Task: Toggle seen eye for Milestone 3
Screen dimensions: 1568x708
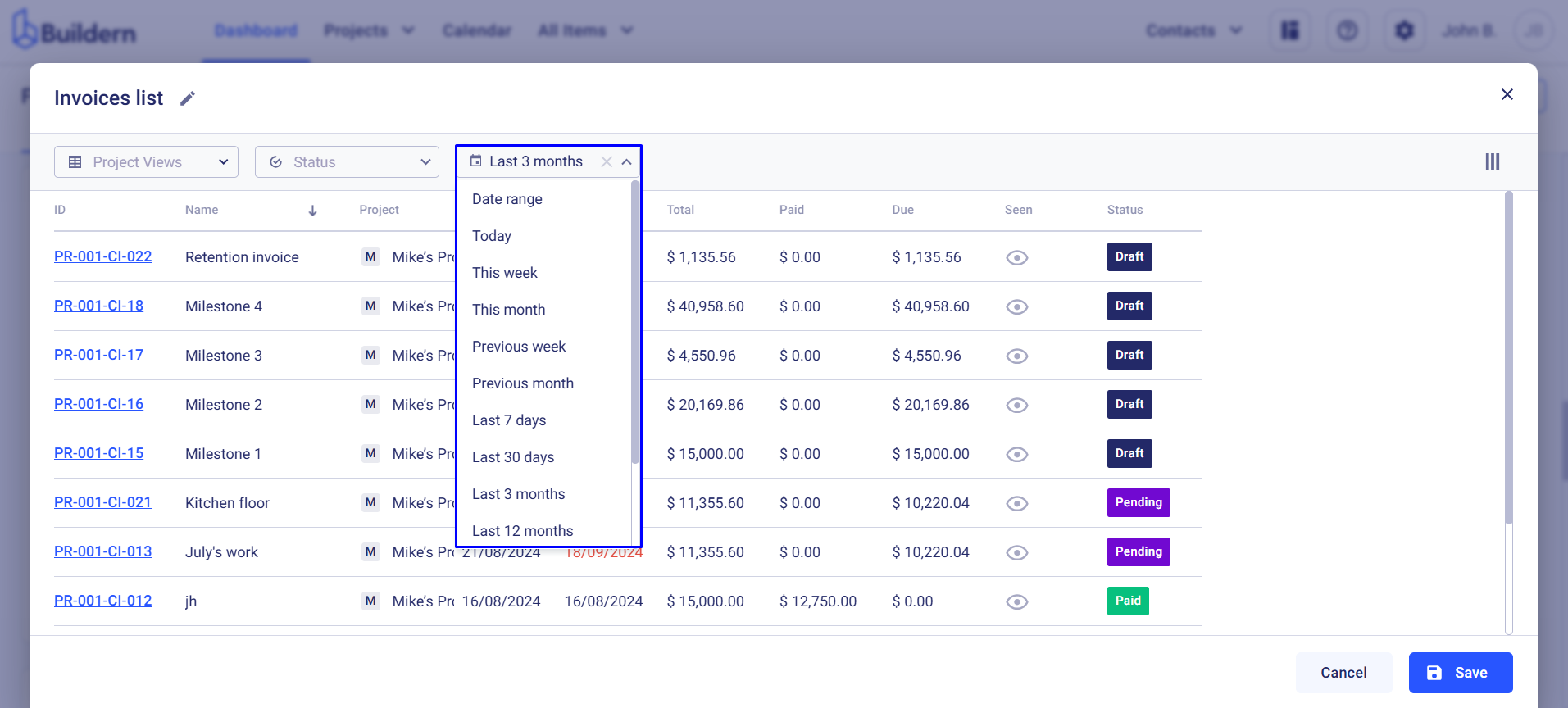Action: [x=1017, y=356]
